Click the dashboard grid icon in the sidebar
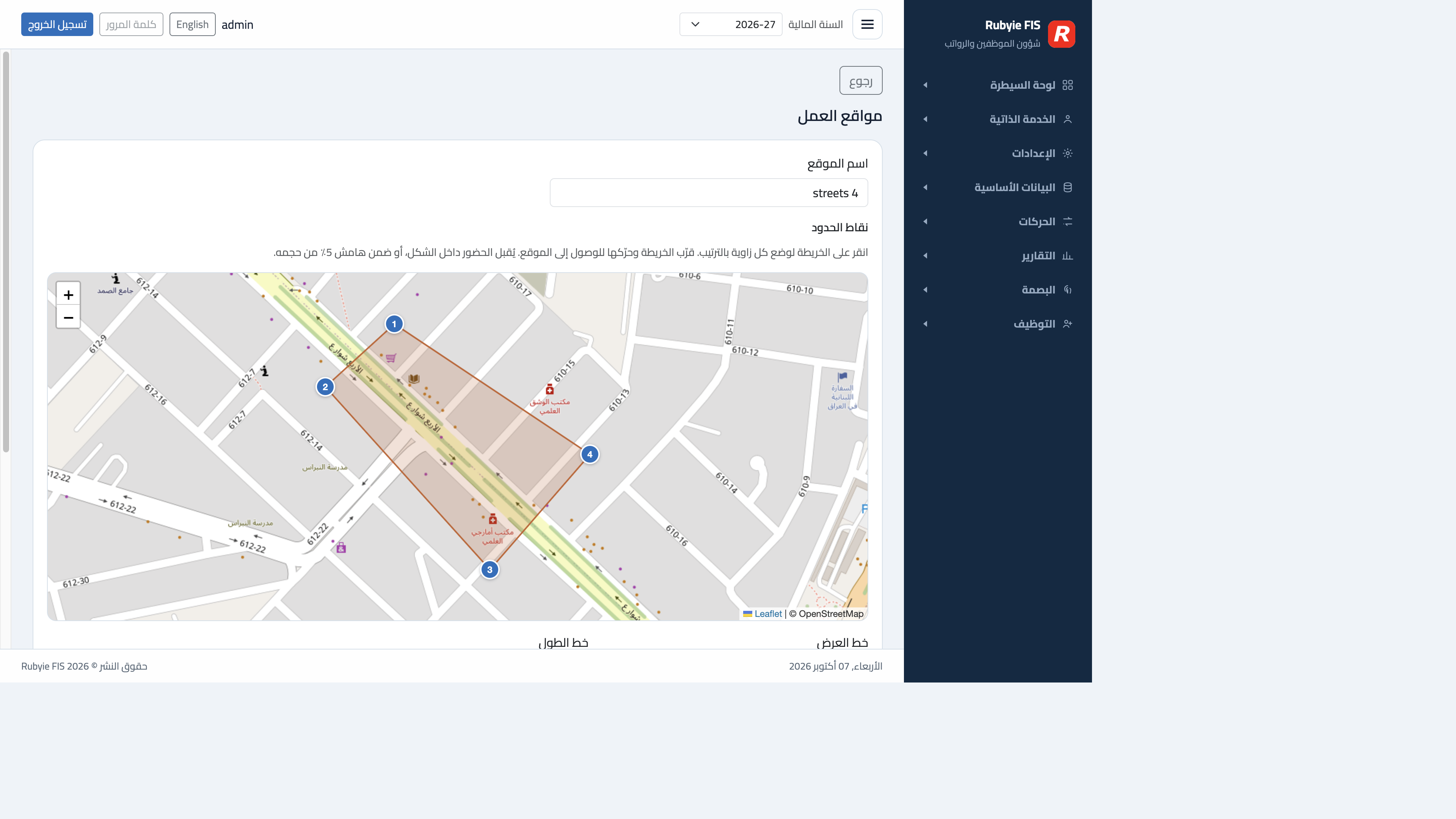This screenshot has width=1456, height=819. tap(1067, 85)
